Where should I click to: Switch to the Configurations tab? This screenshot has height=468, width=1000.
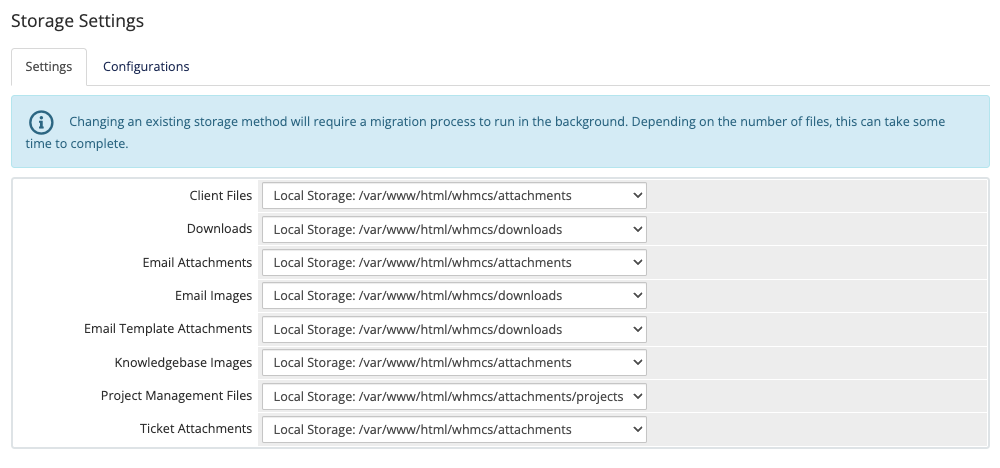point(146,67)
